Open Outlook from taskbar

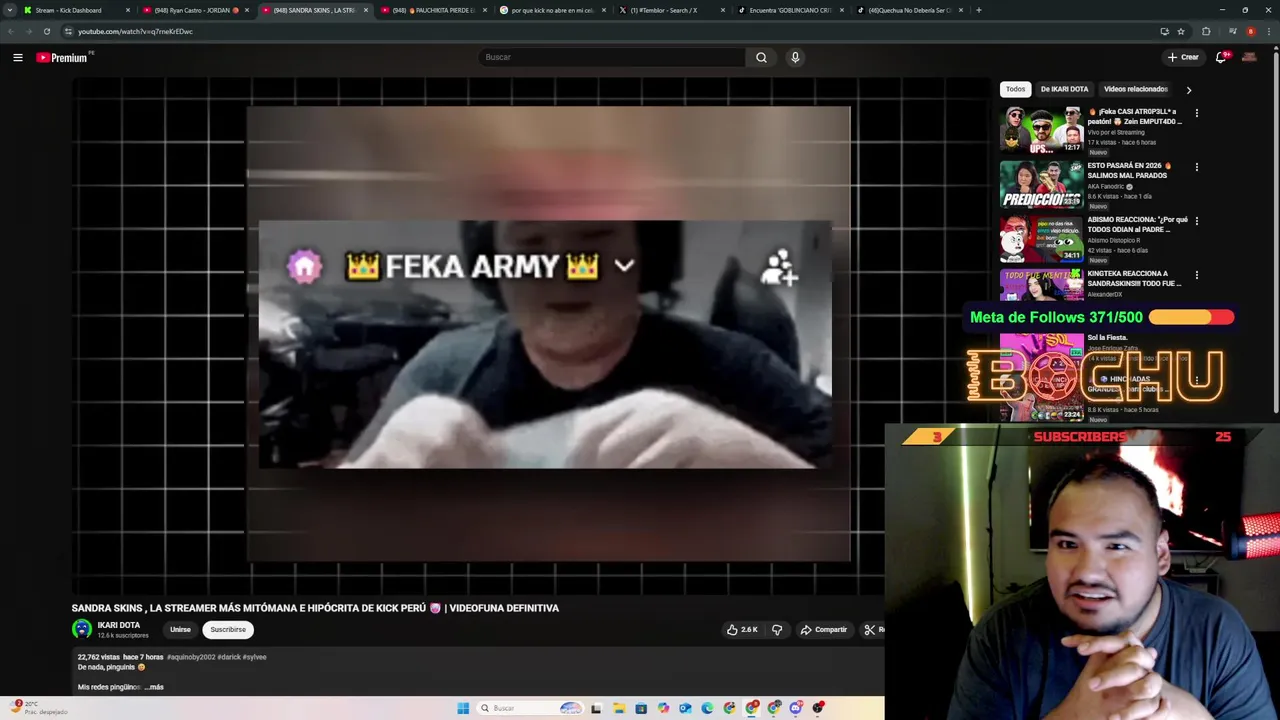coord(685,708)
